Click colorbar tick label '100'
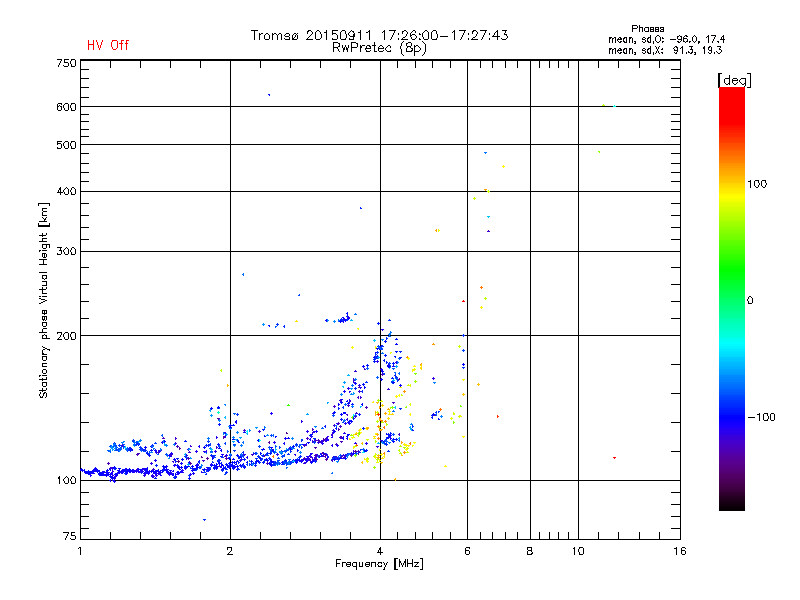 pyautogui.click(x=757, y=184)
